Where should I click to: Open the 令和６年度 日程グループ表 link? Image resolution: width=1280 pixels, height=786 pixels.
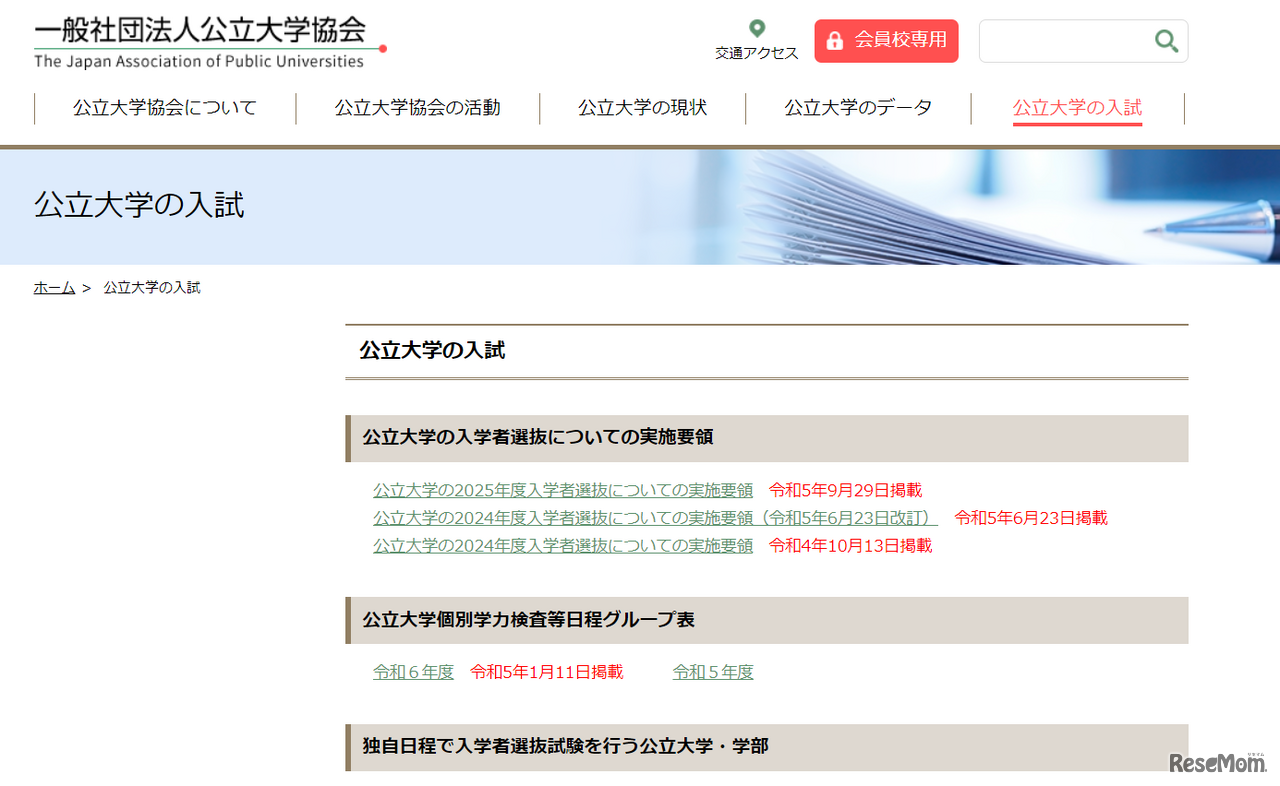[x=412, y=672]
